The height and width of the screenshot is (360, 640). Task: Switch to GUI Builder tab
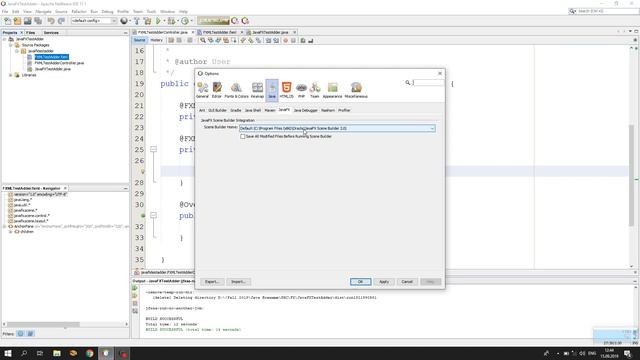[217, 110]
